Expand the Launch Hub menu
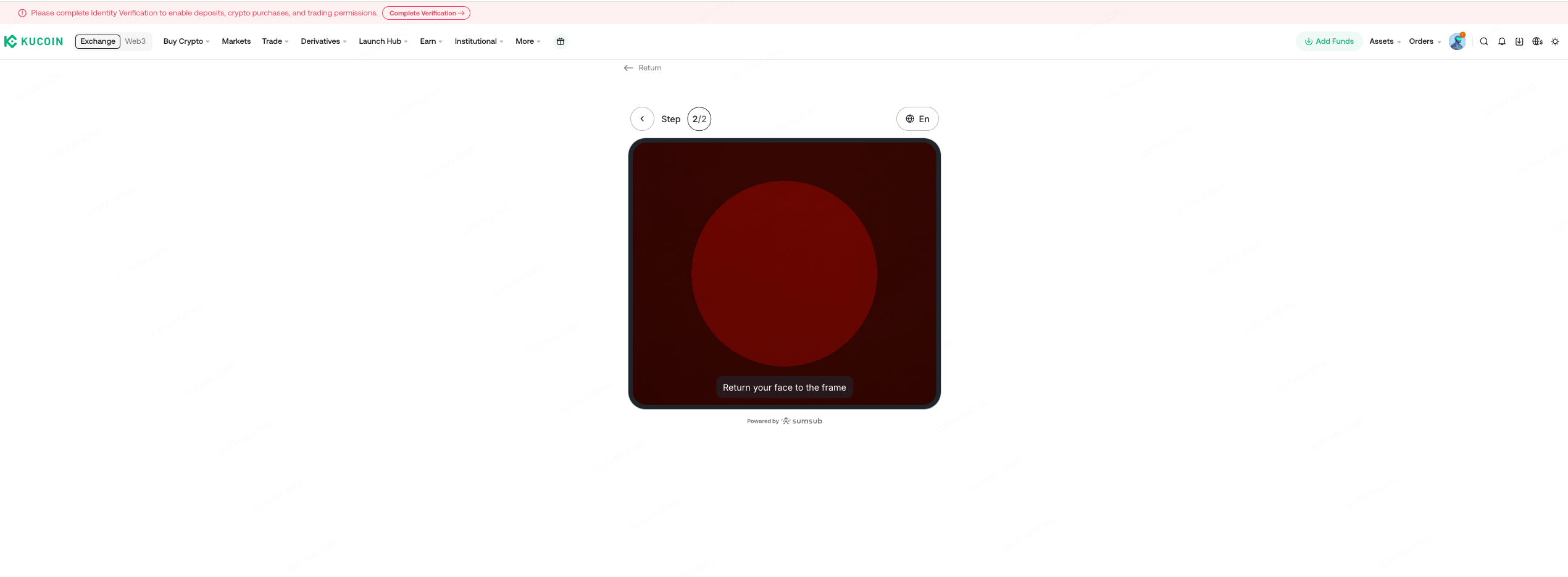The width and height of the screenshot is (1568, 577). (x=383, y=41)
